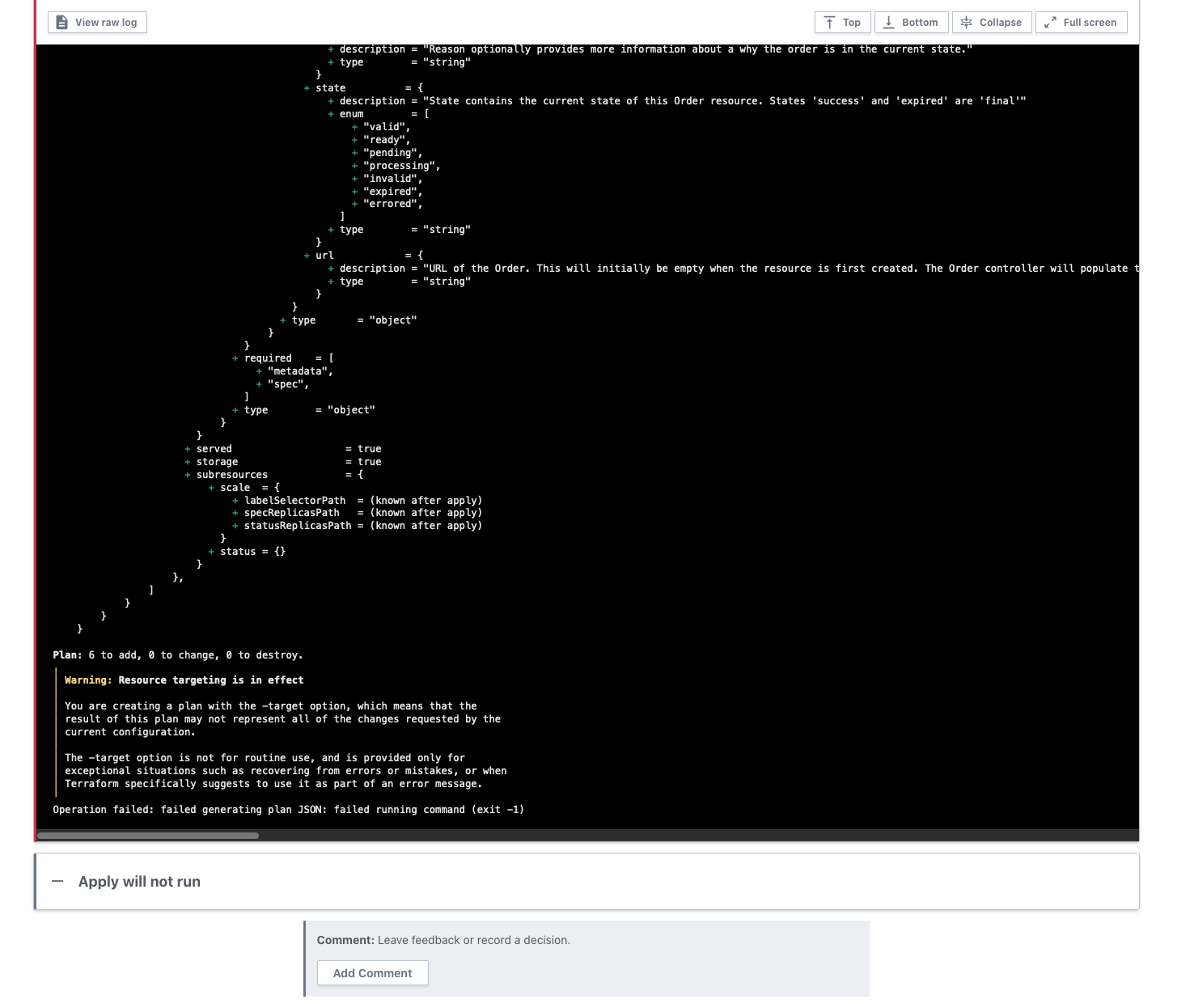Jump to the top of the log output
The width and height of the screenshot is (1190, 1008).
842,22
